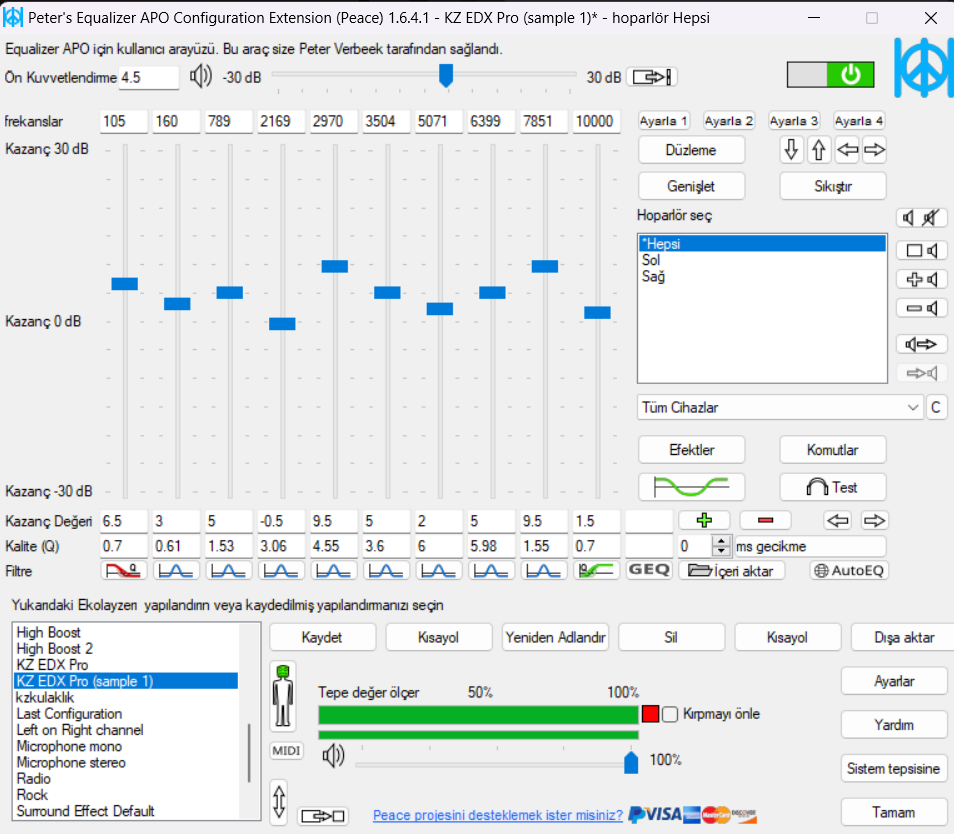Select the Ayarla 1 preset button
Image resolution: width=954 pixels, height=834 pixels.
(663, 120)
